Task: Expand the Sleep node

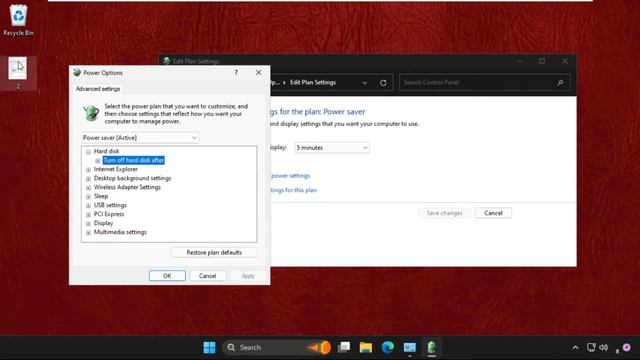Action: (88, 196)
